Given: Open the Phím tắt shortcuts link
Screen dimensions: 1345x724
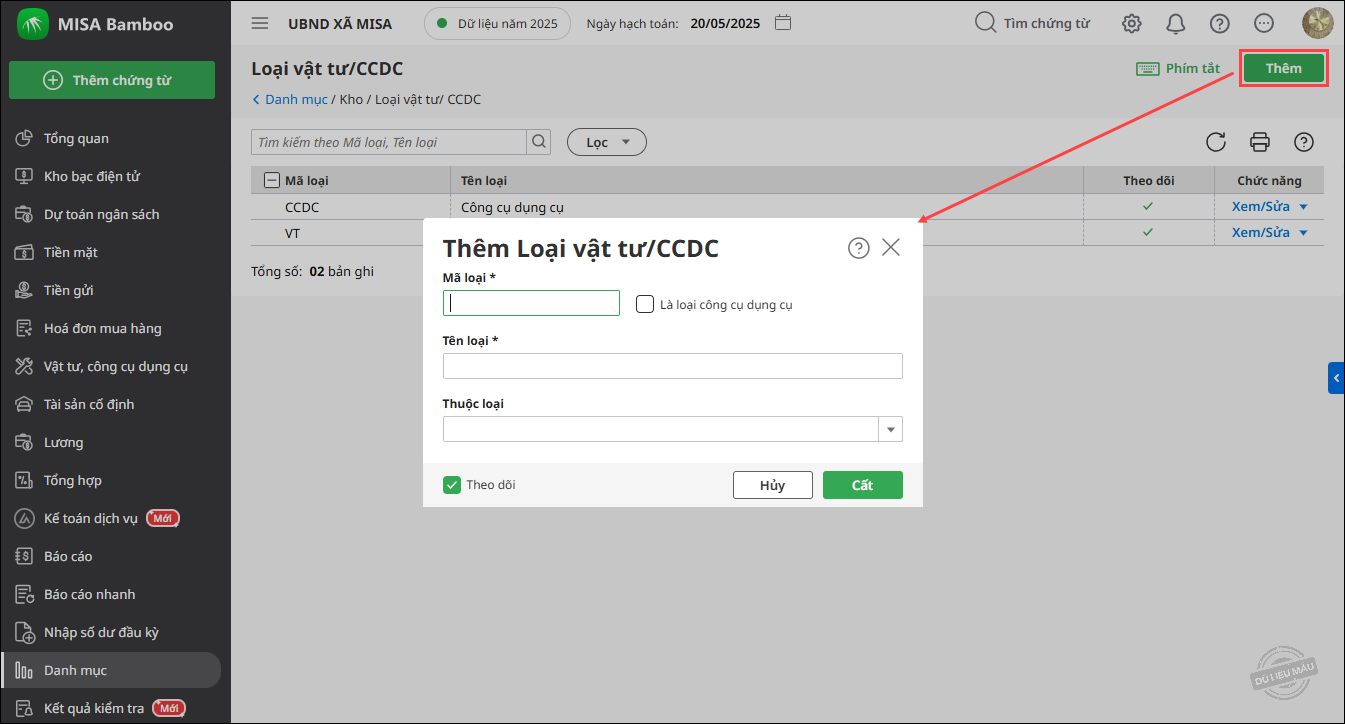Looking at the screenshot, I should pos(1178,69).
